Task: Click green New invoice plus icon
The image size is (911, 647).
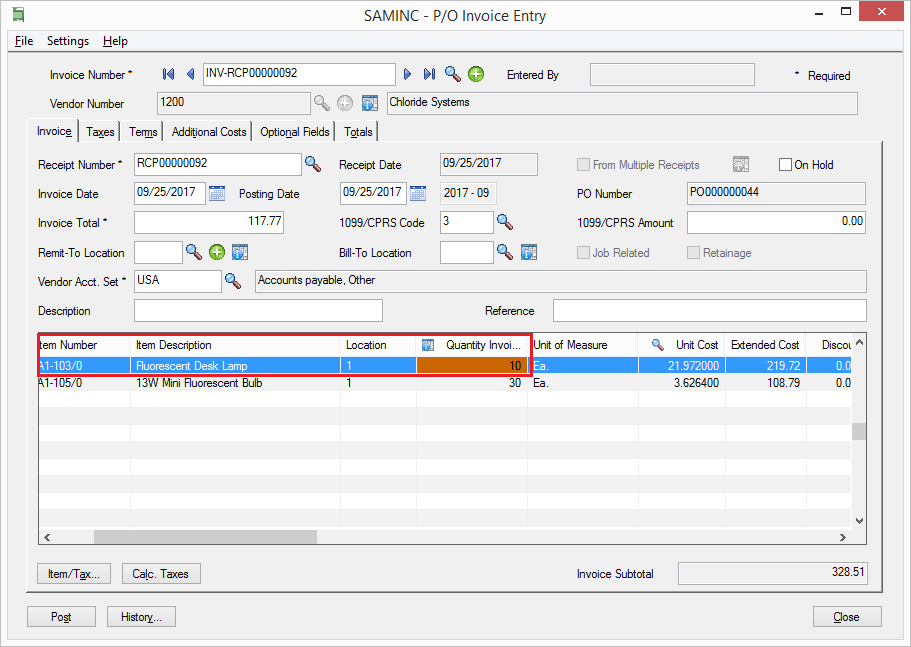Action: (x=476, y=74)
